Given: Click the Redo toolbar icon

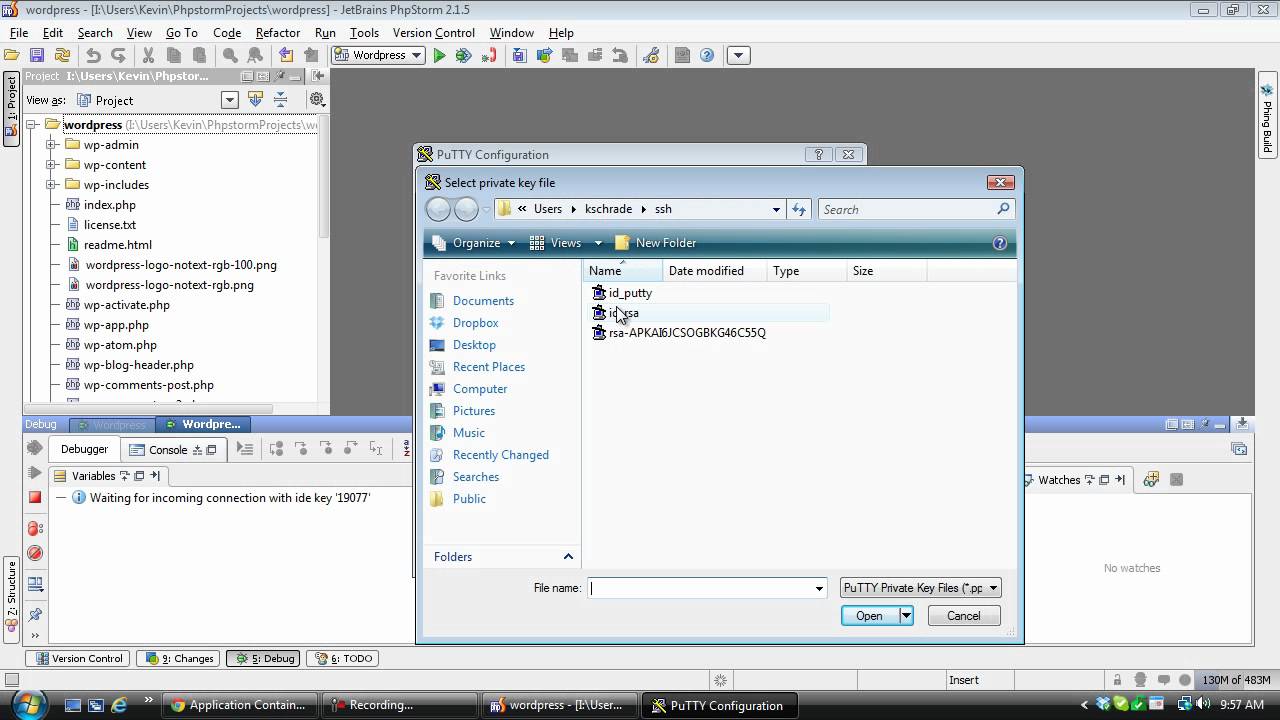Looking at the screenshot, I should point(118,55).
